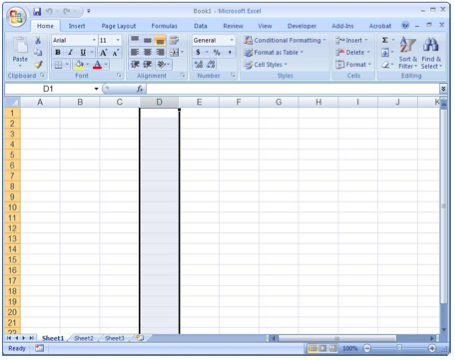Decrease decimal places
455x360 pixels.
tap(211, 64)
